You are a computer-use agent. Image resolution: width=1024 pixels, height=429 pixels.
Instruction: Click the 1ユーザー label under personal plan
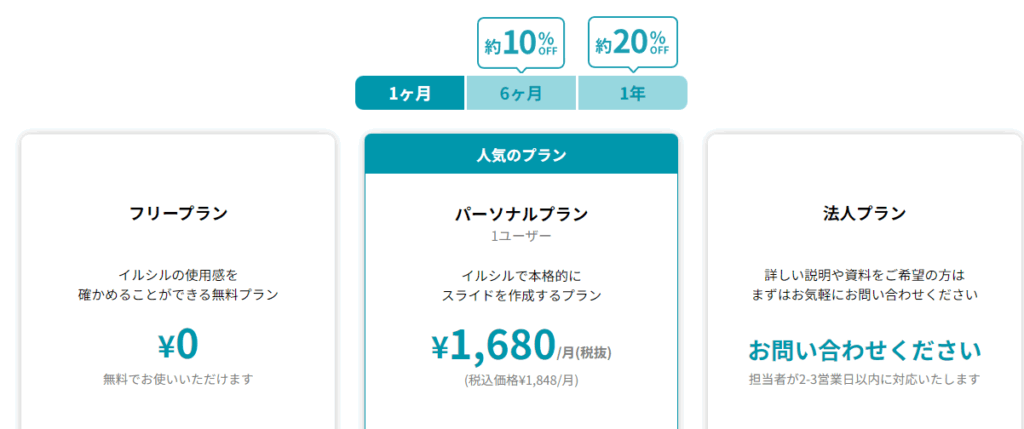click(521, 236)
